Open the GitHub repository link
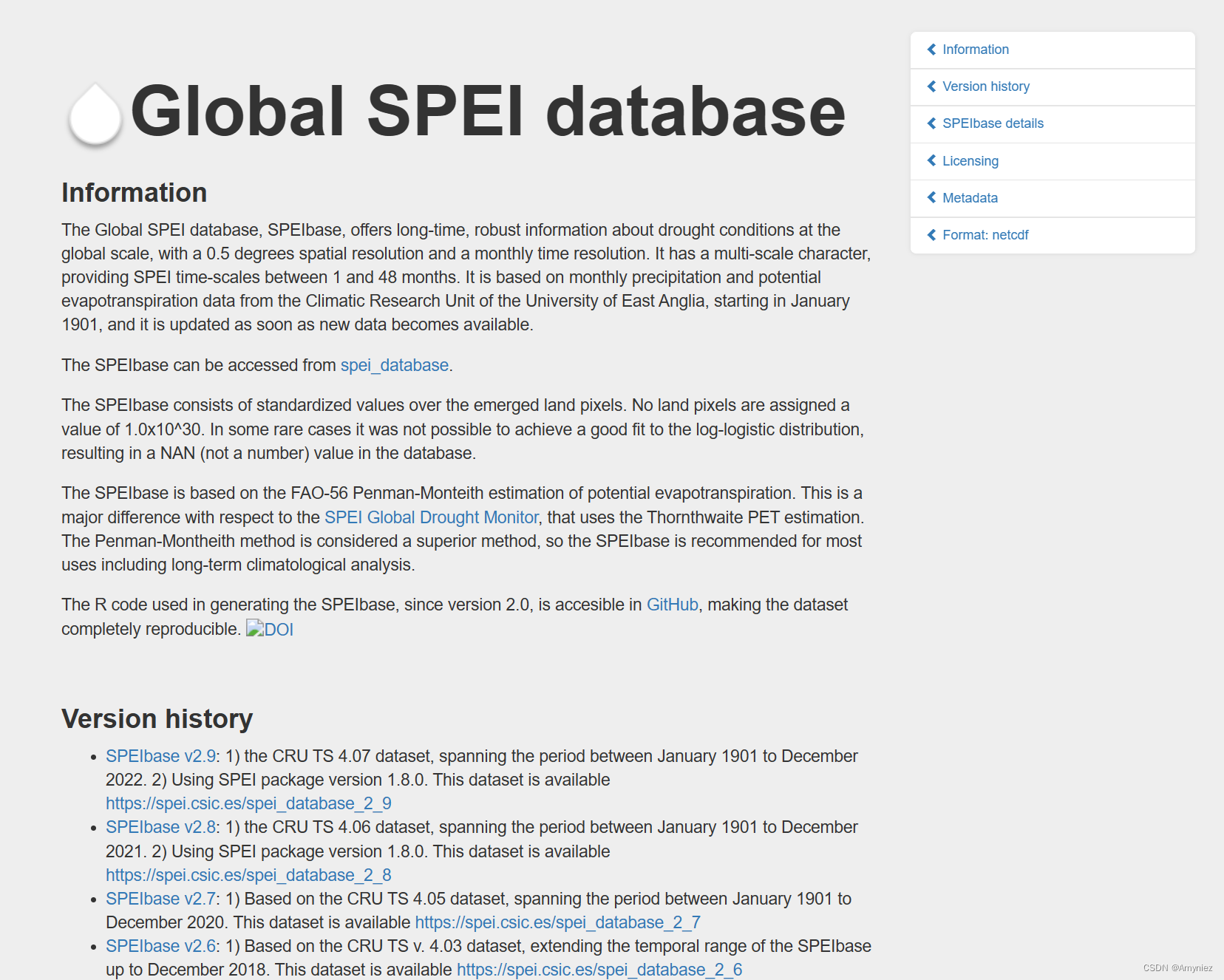The height and width of the screenshot is (980, 1224). (x=672, y=605)
